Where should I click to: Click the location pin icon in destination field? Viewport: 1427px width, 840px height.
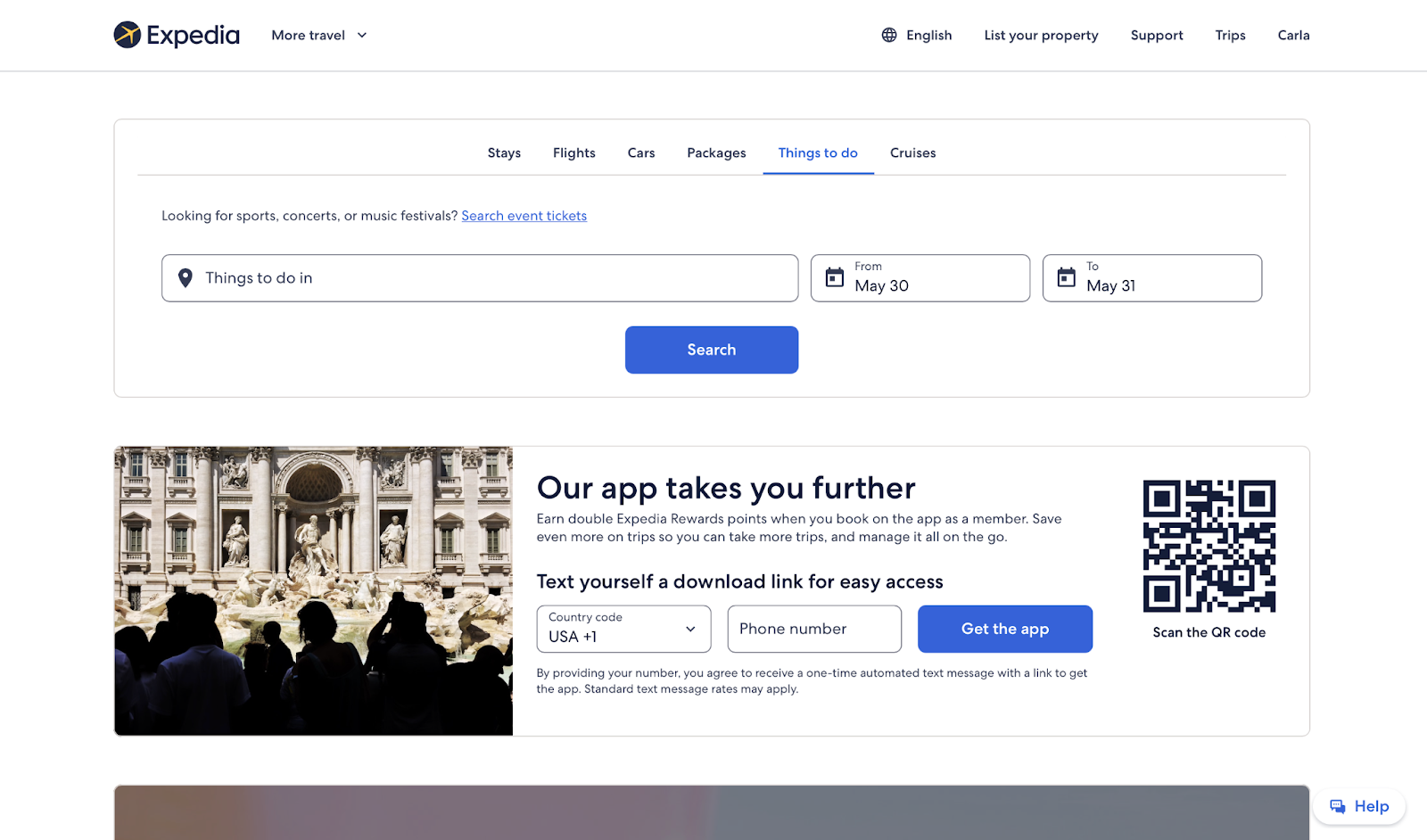186,278
